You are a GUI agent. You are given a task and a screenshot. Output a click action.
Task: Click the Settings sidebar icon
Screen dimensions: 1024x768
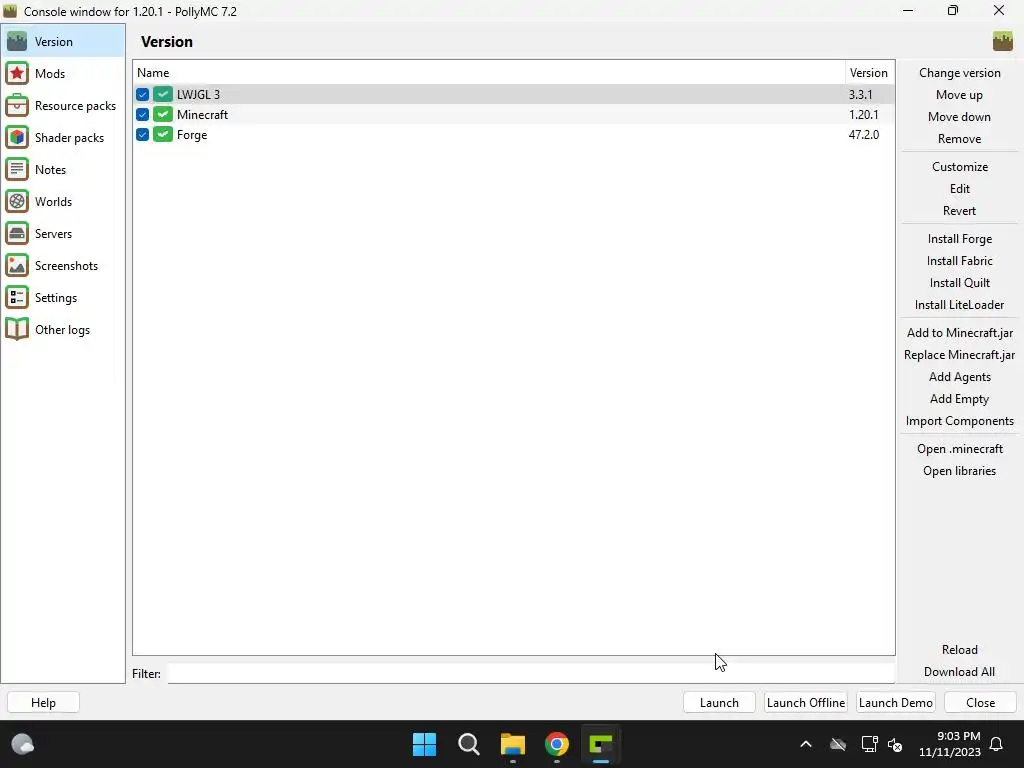[x=17, y=297]
